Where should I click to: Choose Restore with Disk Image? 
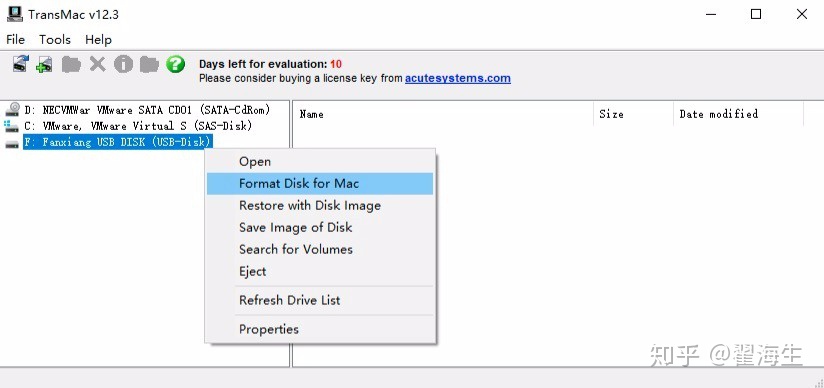320,206
